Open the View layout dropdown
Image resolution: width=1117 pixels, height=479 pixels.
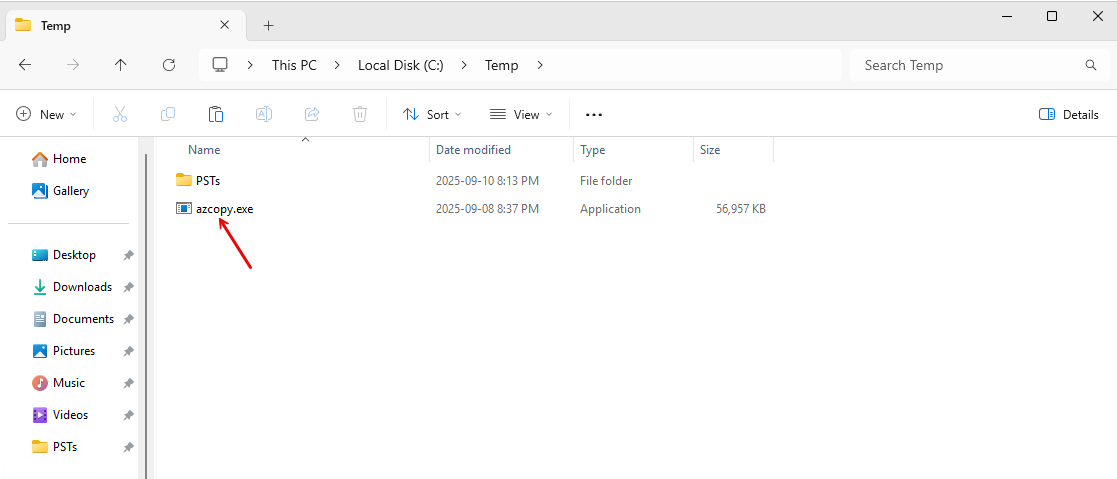(521, 114)
